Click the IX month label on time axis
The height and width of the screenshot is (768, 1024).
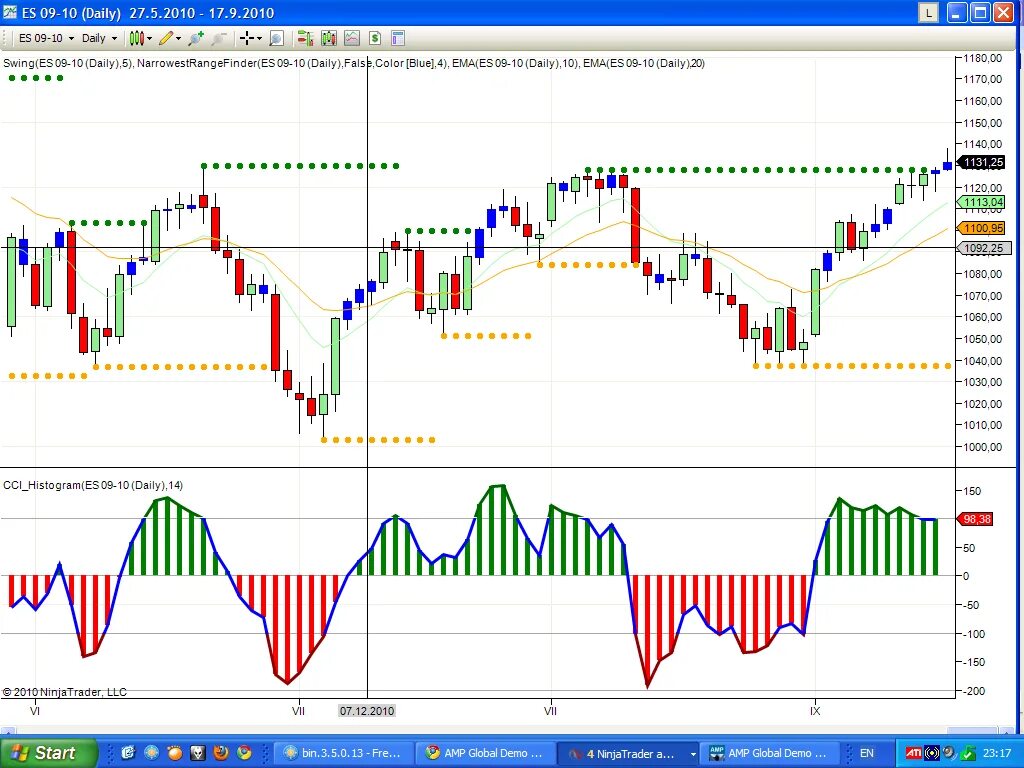click(815, 711)
